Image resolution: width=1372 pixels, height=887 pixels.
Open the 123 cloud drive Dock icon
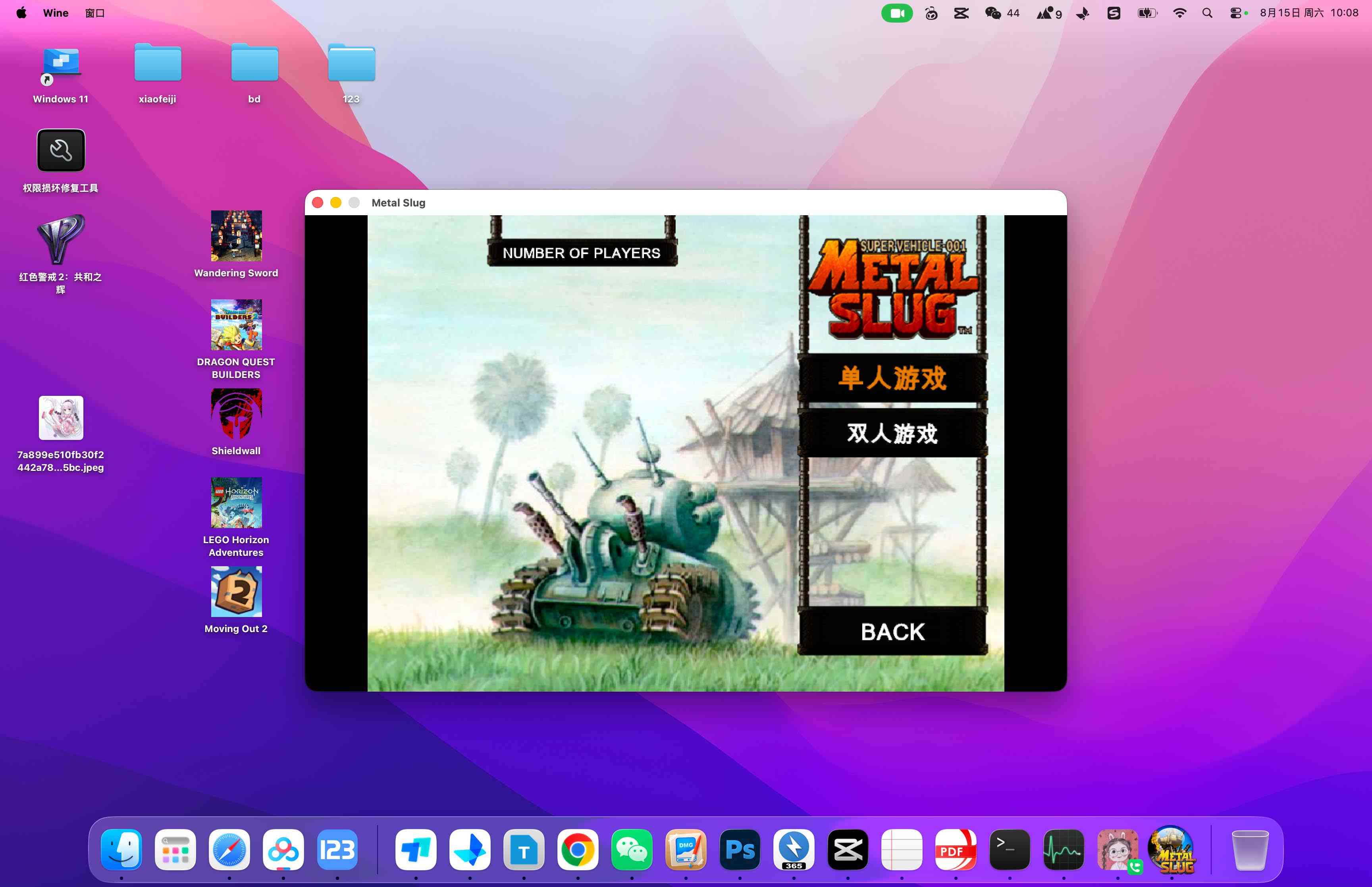(x=337, y=850)
